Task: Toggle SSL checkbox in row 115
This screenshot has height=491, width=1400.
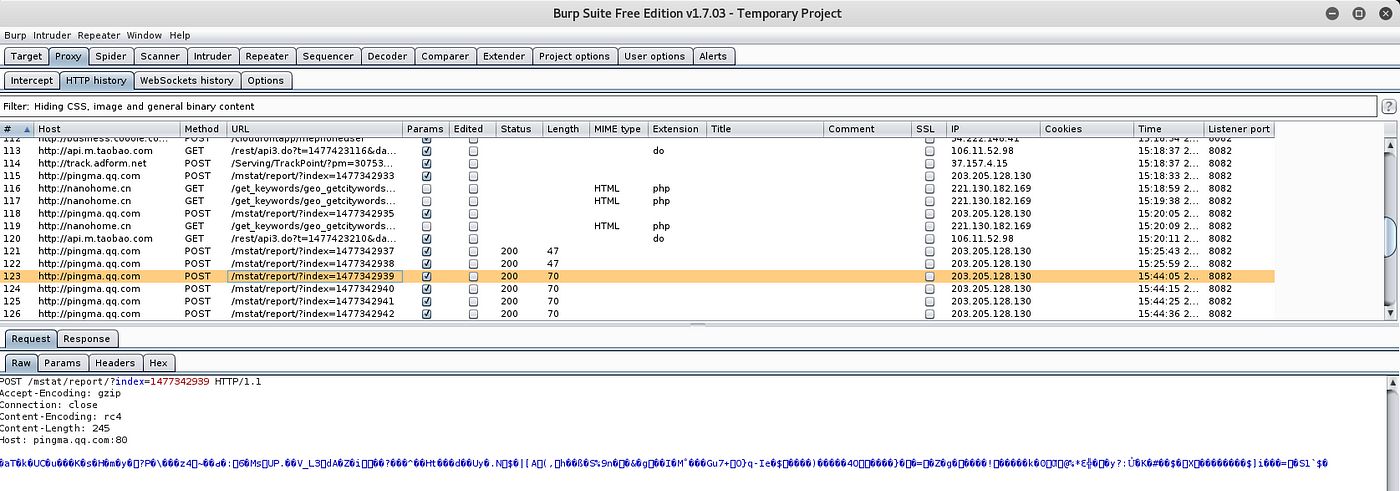Action: click(930, 175)
